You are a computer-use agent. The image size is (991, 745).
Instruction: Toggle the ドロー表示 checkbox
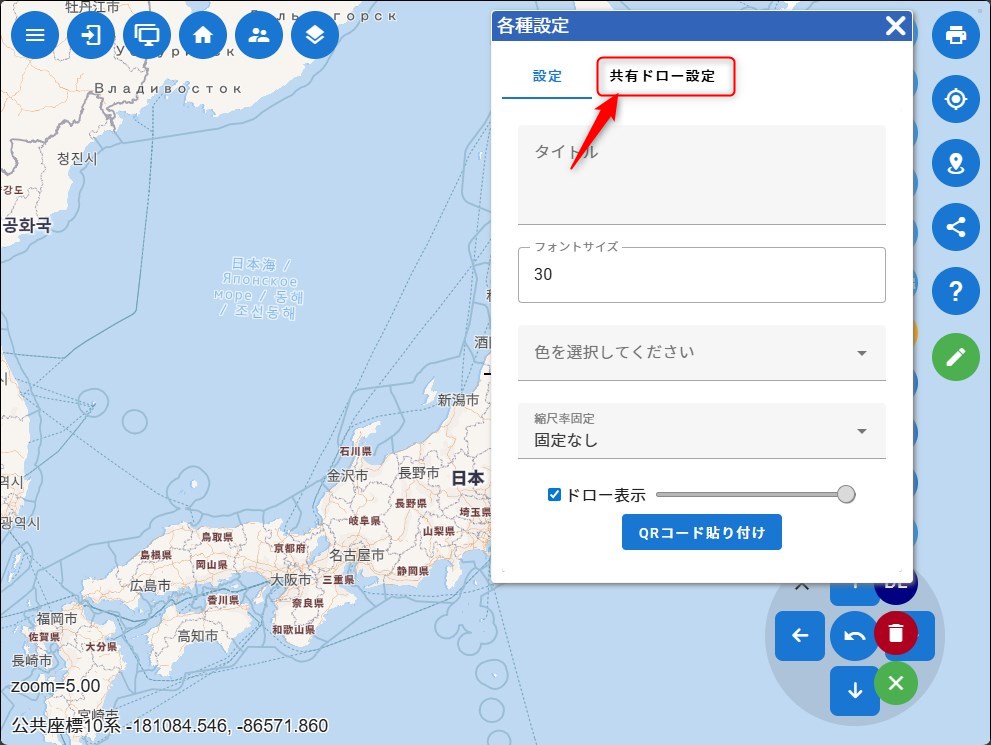tap(555, 494)
